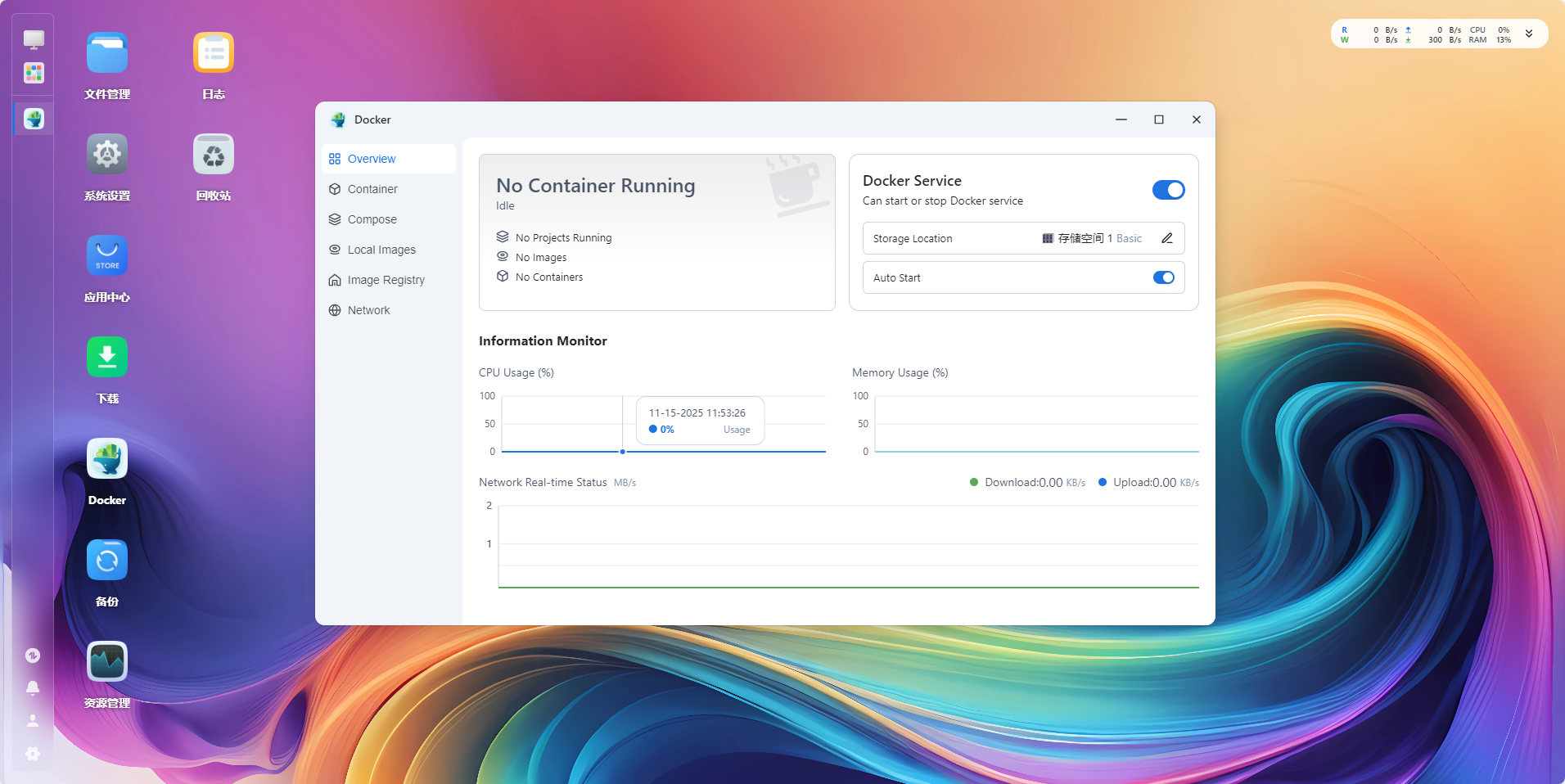
Task: Open the 系统设置 system settings desktop icon
Action: point(107,154)
